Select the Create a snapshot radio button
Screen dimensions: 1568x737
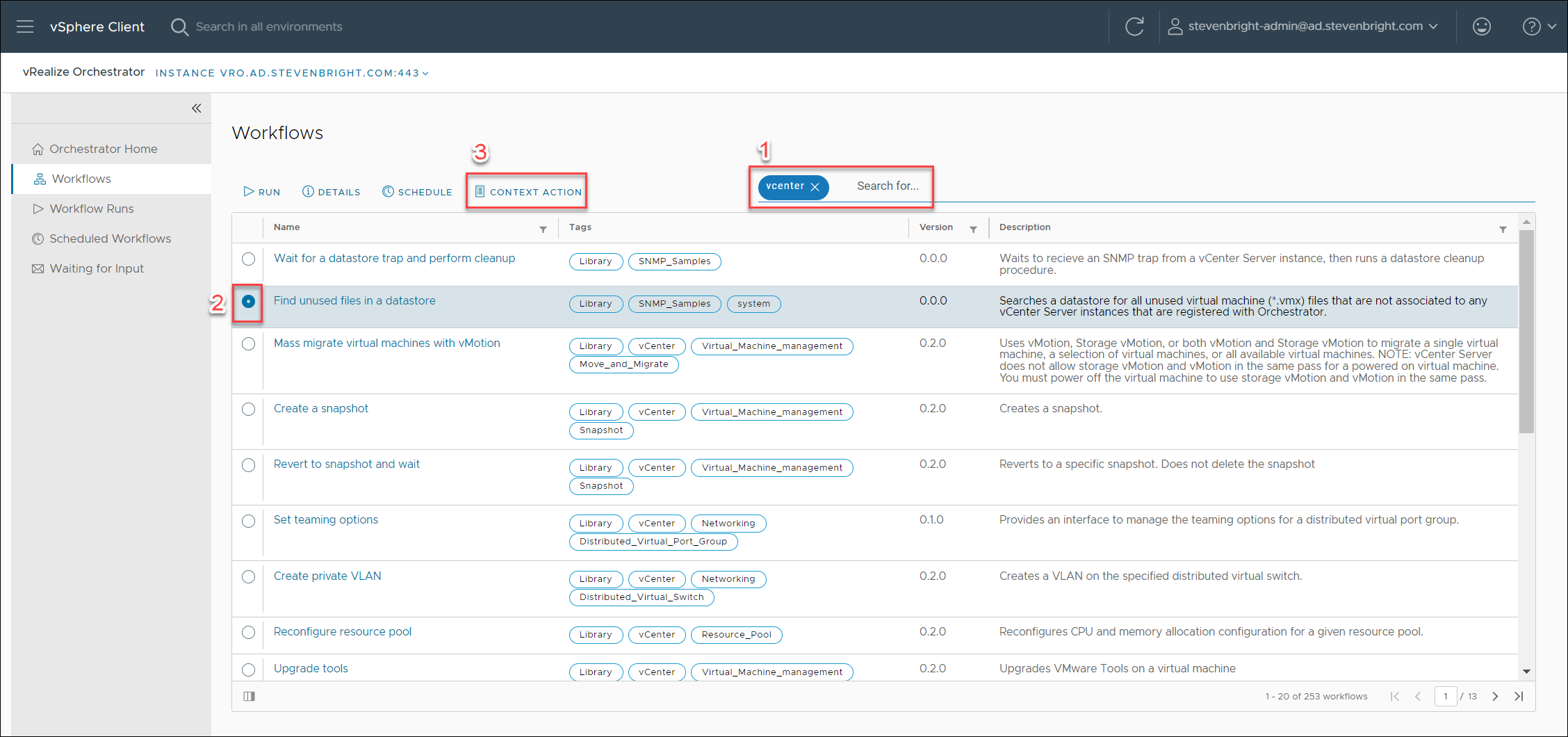[248, 409]
